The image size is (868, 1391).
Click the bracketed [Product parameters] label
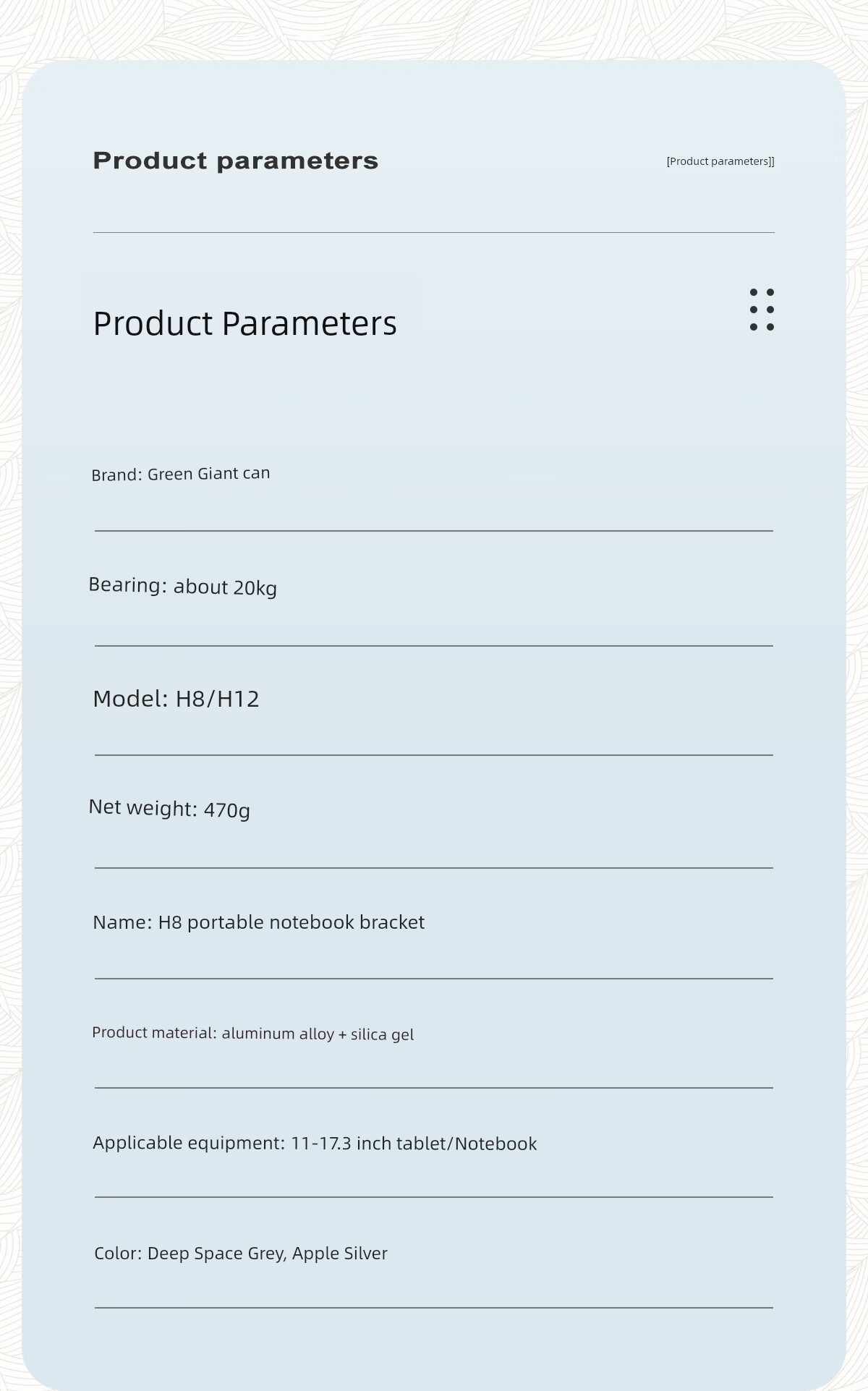pos(720,161)
